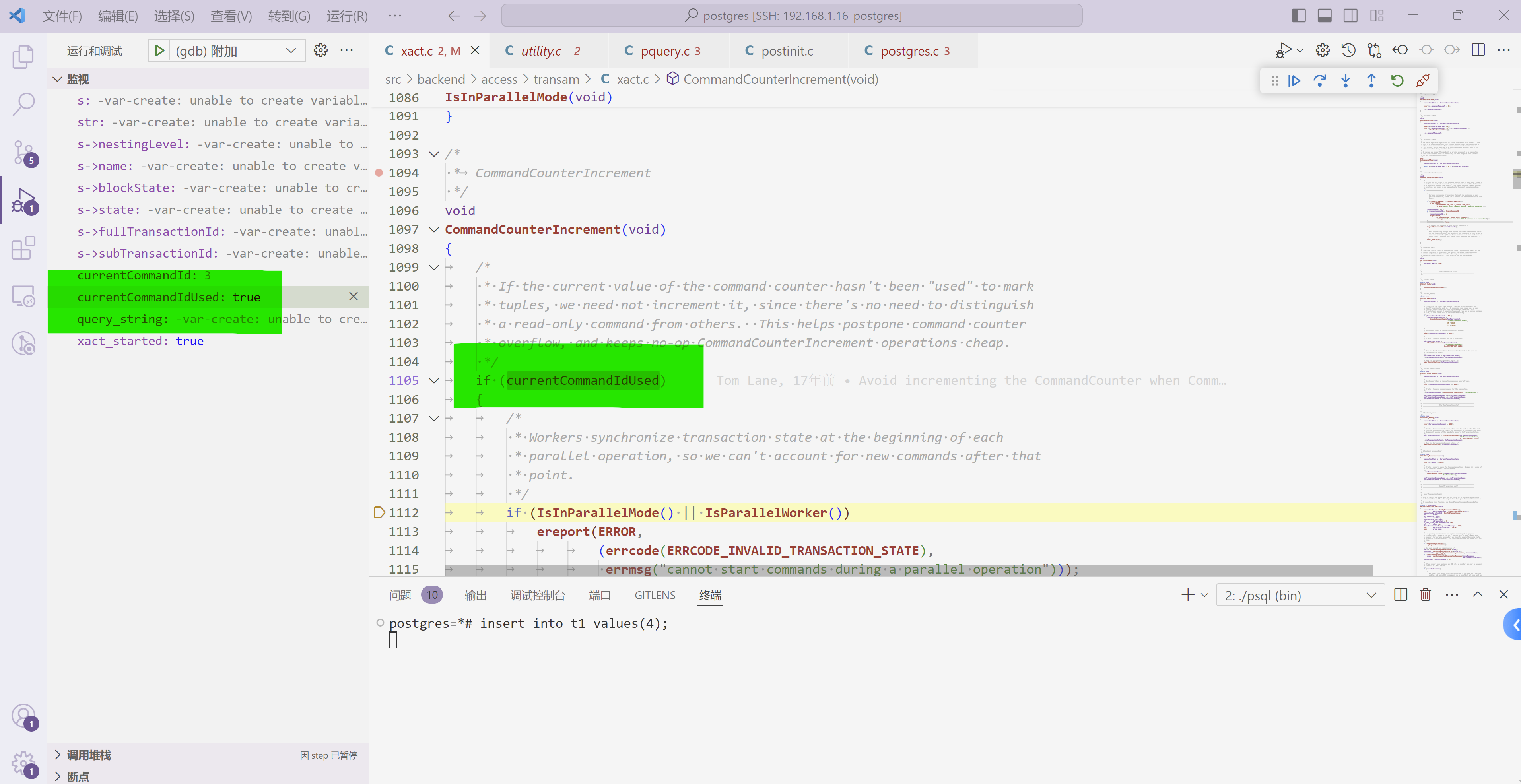
Task: Switch to the postgres.c tab
Action: click(x=913, y=51)
